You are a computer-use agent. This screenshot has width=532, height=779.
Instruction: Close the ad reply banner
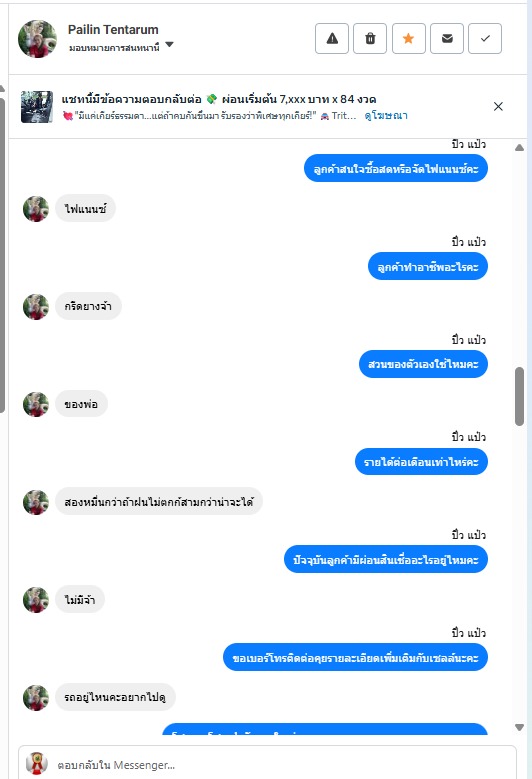pyautogui.click(x=498, y=106)
